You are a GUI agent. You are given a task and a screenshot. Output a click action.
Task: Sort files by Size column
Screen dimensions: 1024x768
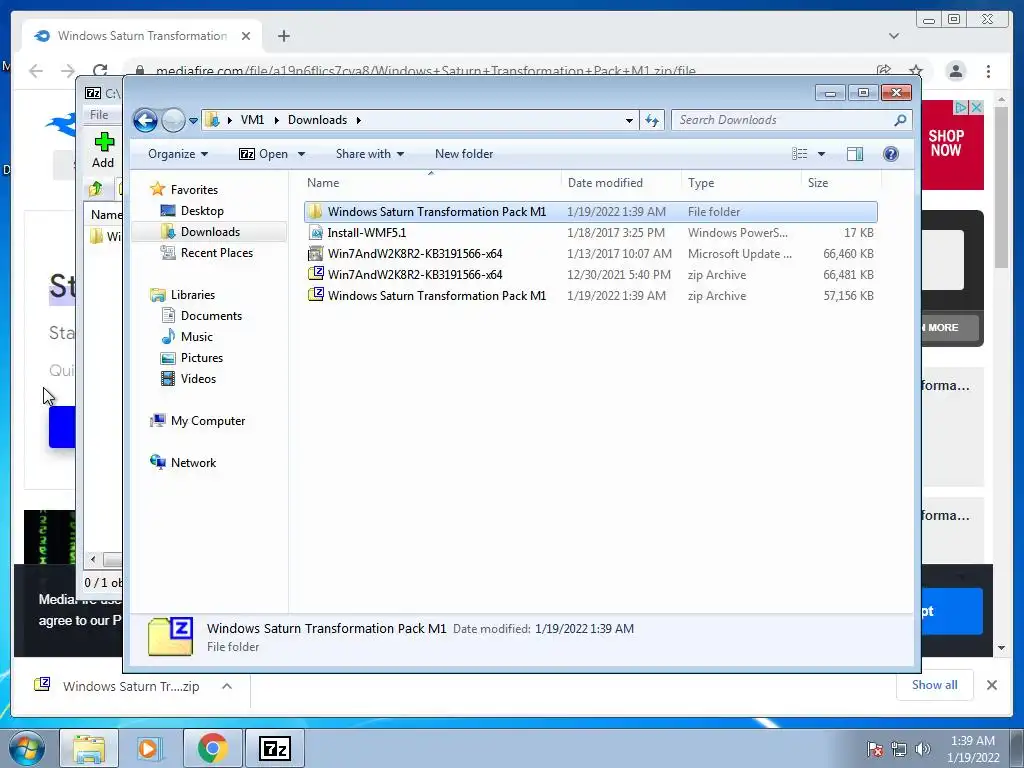pos(841,183)
